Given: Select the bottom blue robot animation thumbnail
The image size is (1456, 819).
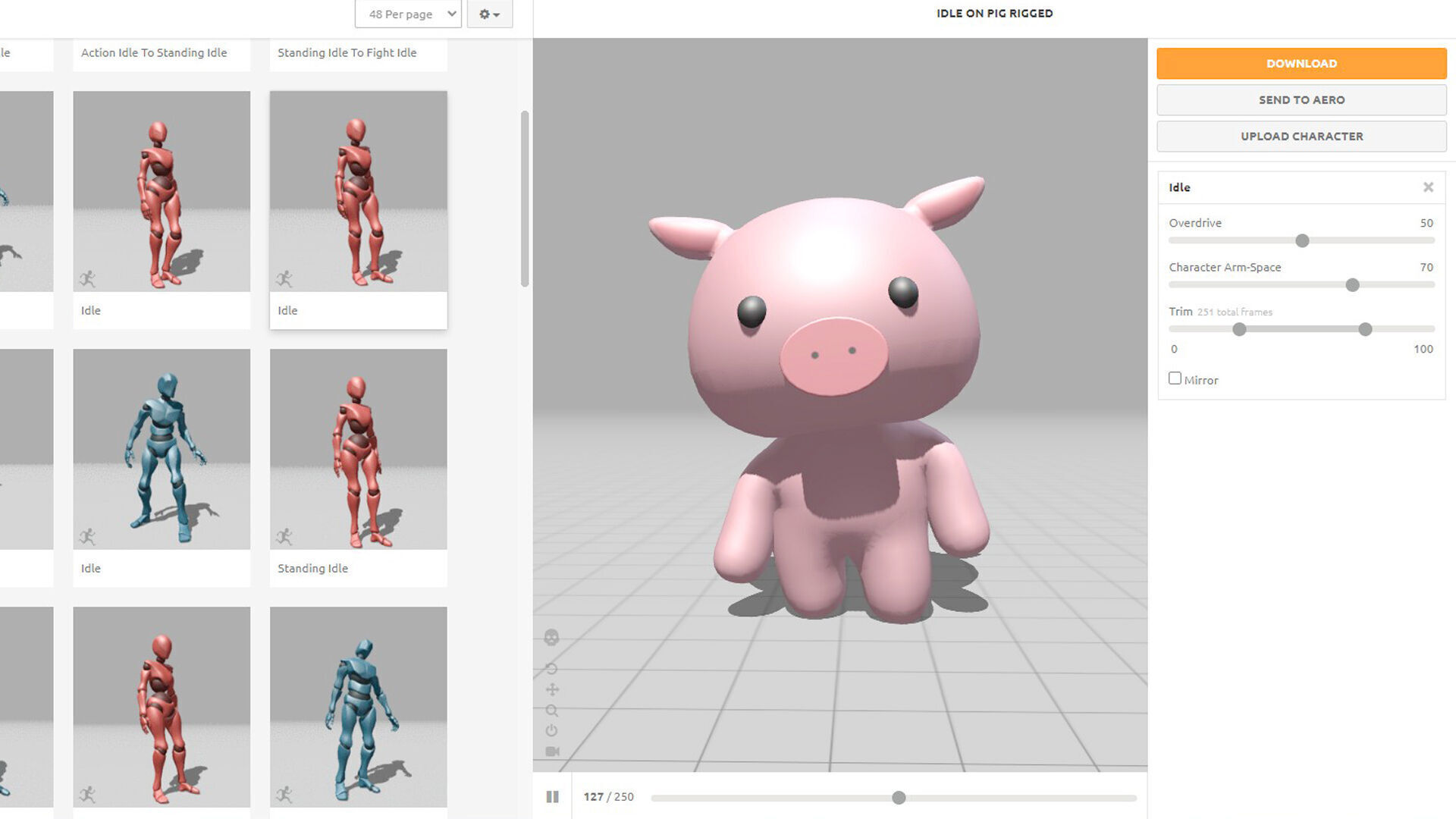Looking at the screenshot, I should pos(358,707).
